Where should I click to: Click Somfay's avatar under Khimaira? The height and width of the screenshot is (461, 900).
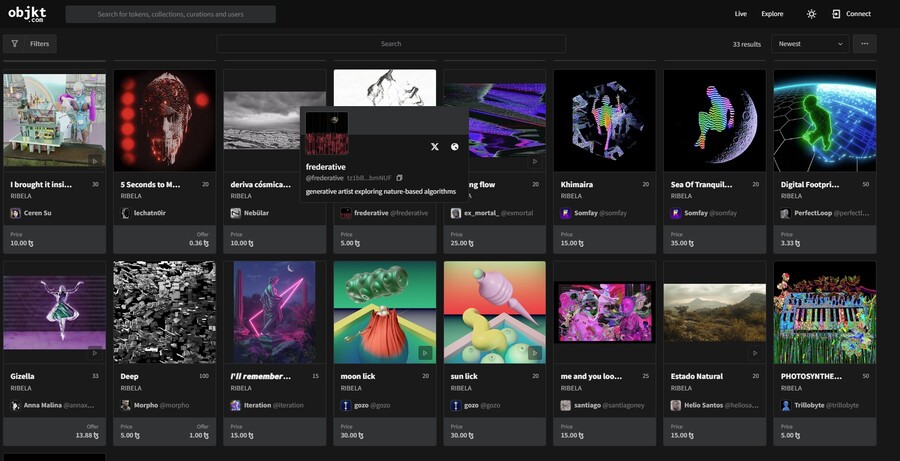(565, 213)
